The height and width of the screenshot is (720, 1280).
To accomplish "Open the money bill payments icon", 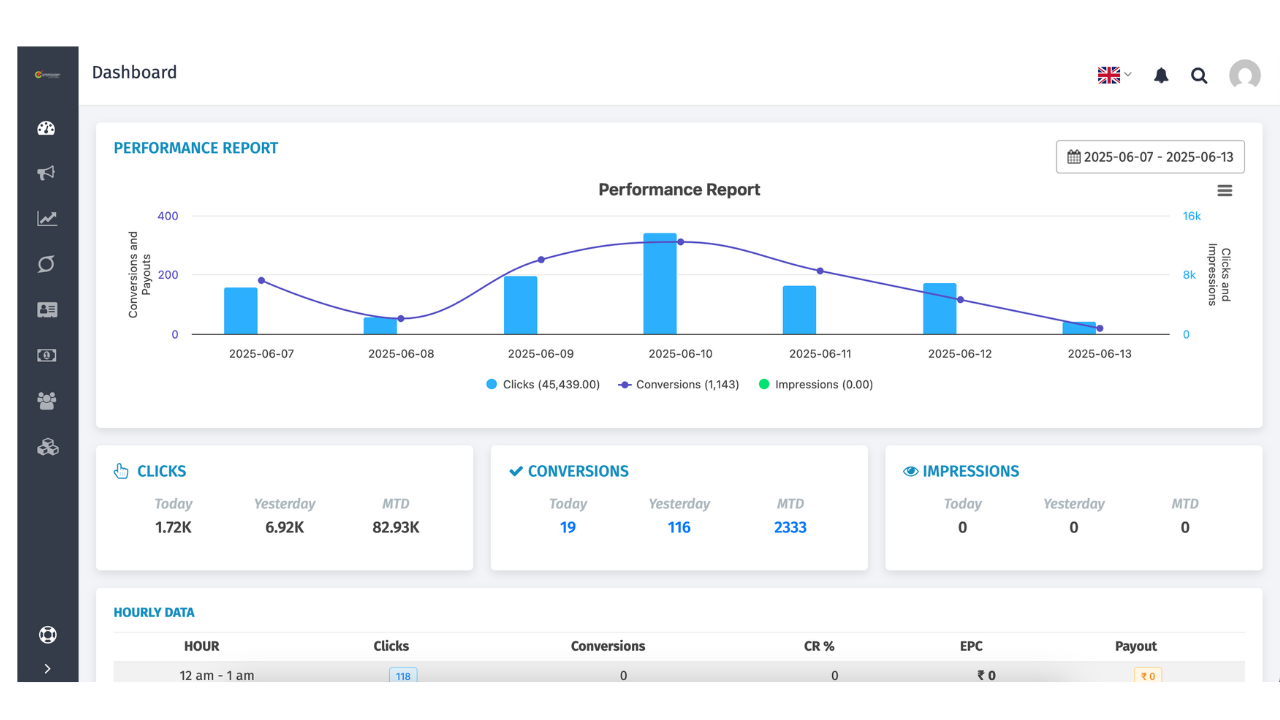I will (x=47, y=355).
